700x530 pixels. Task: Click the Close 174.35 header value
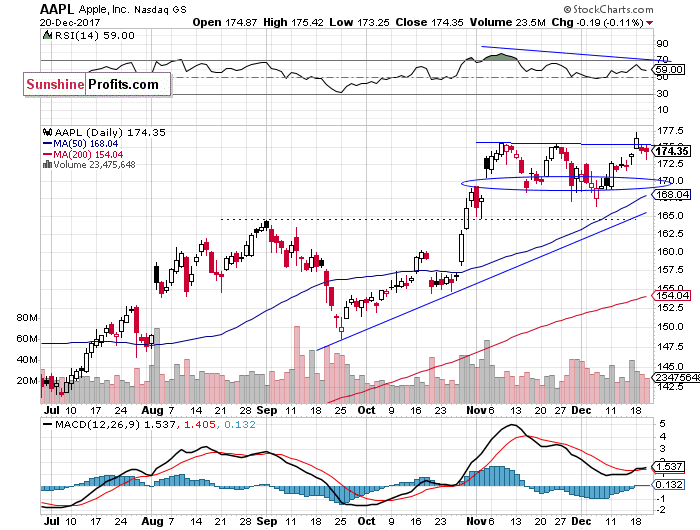(x=429, y=22)
